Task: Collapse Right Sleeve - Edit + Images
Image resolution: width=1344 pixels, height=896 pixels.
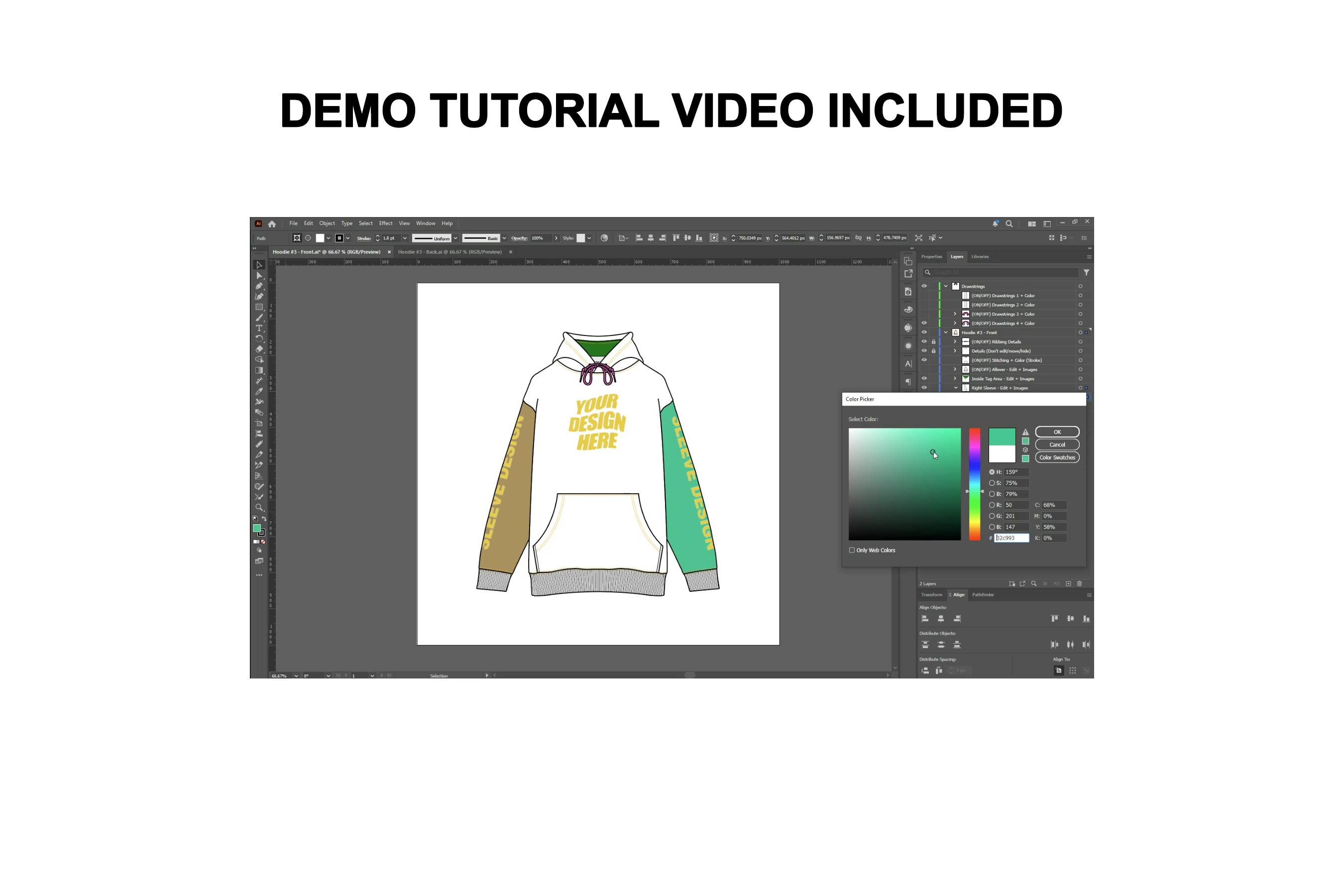Action: click(955, 388)
